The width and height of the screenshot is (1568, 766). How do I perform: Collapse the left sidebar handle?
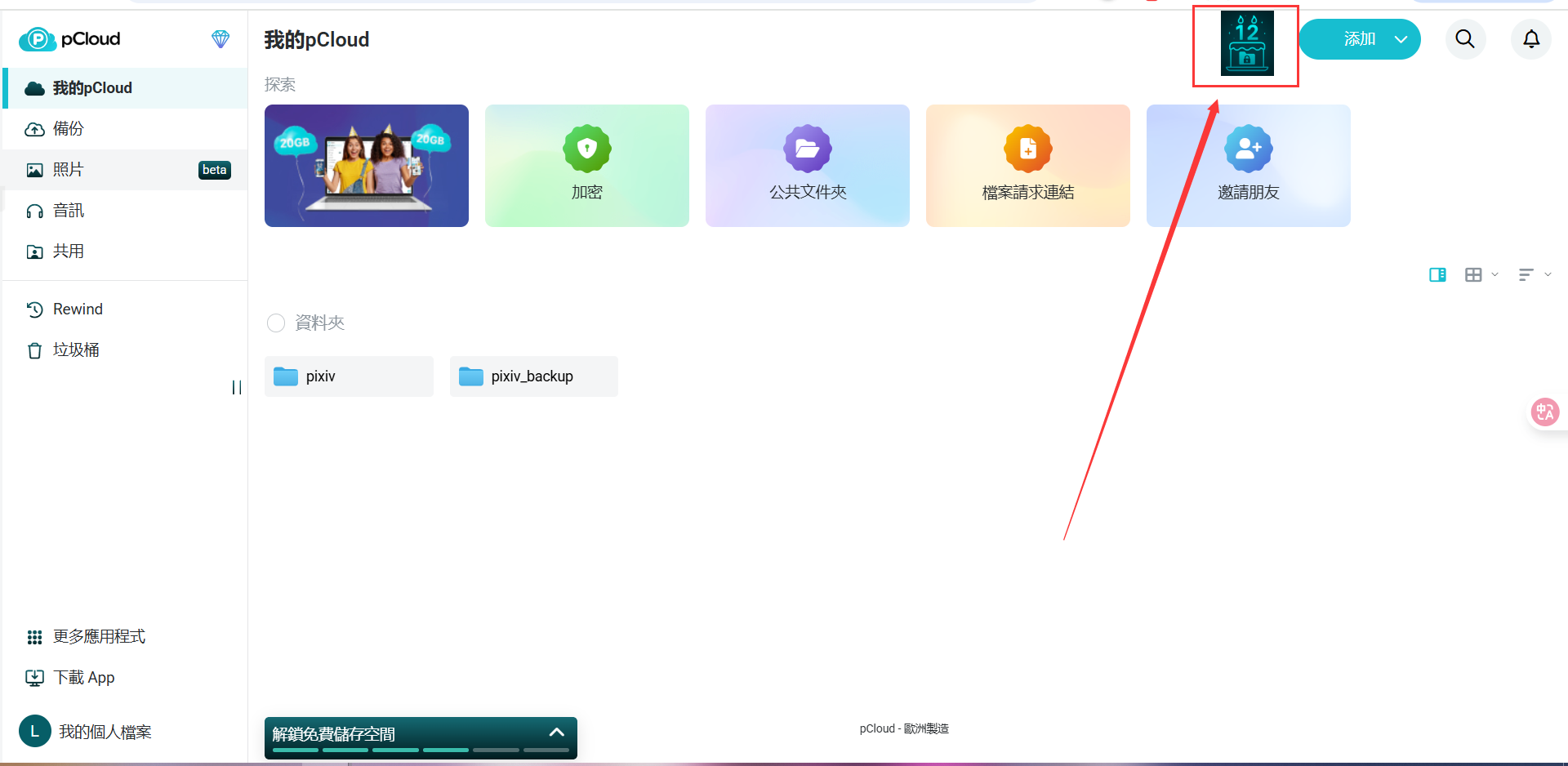pyautogui.click(x=237, y=388)
